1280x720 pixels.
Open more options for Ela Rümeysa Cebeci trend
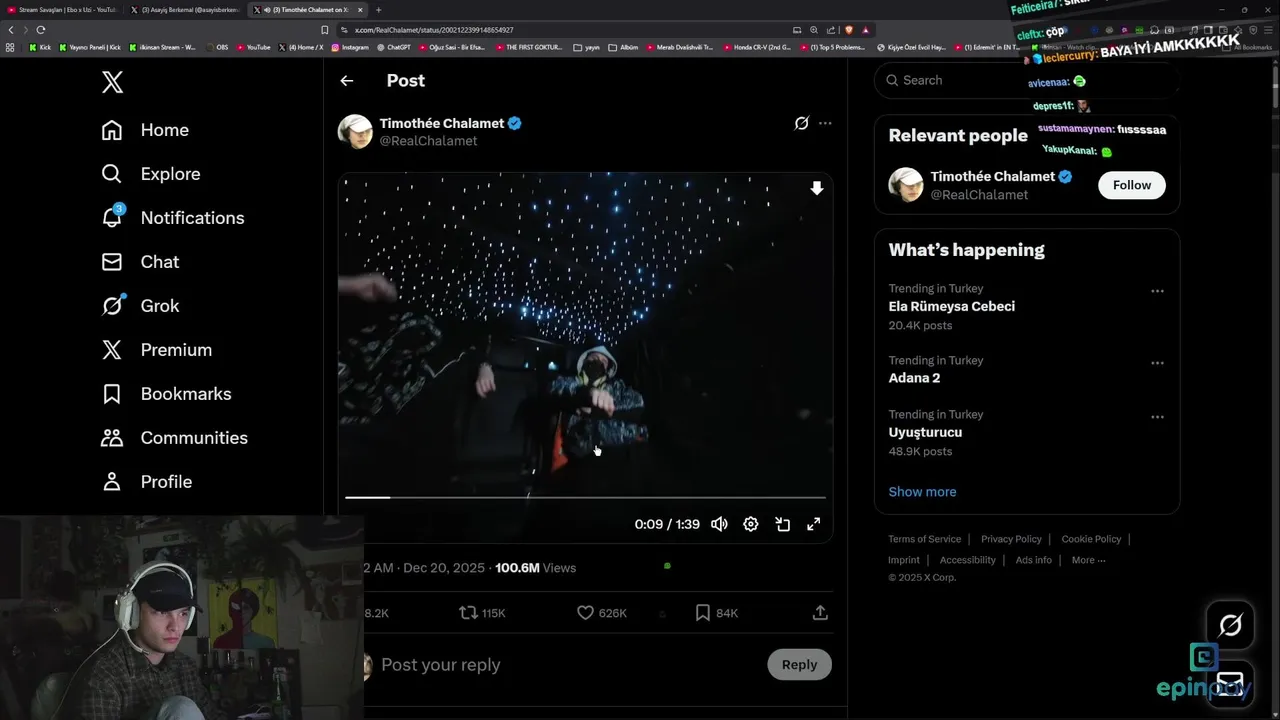[1157, 291]
